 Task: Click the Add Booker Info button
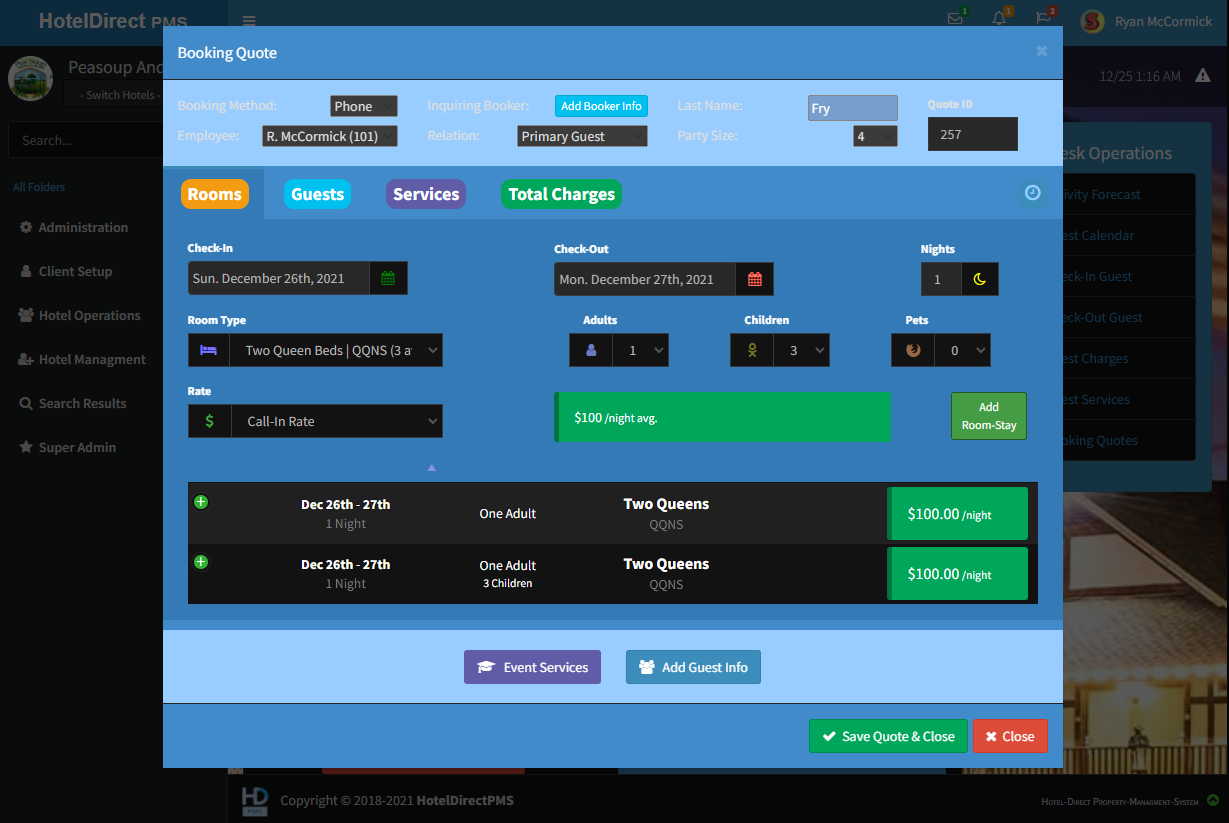pos(601,106)
